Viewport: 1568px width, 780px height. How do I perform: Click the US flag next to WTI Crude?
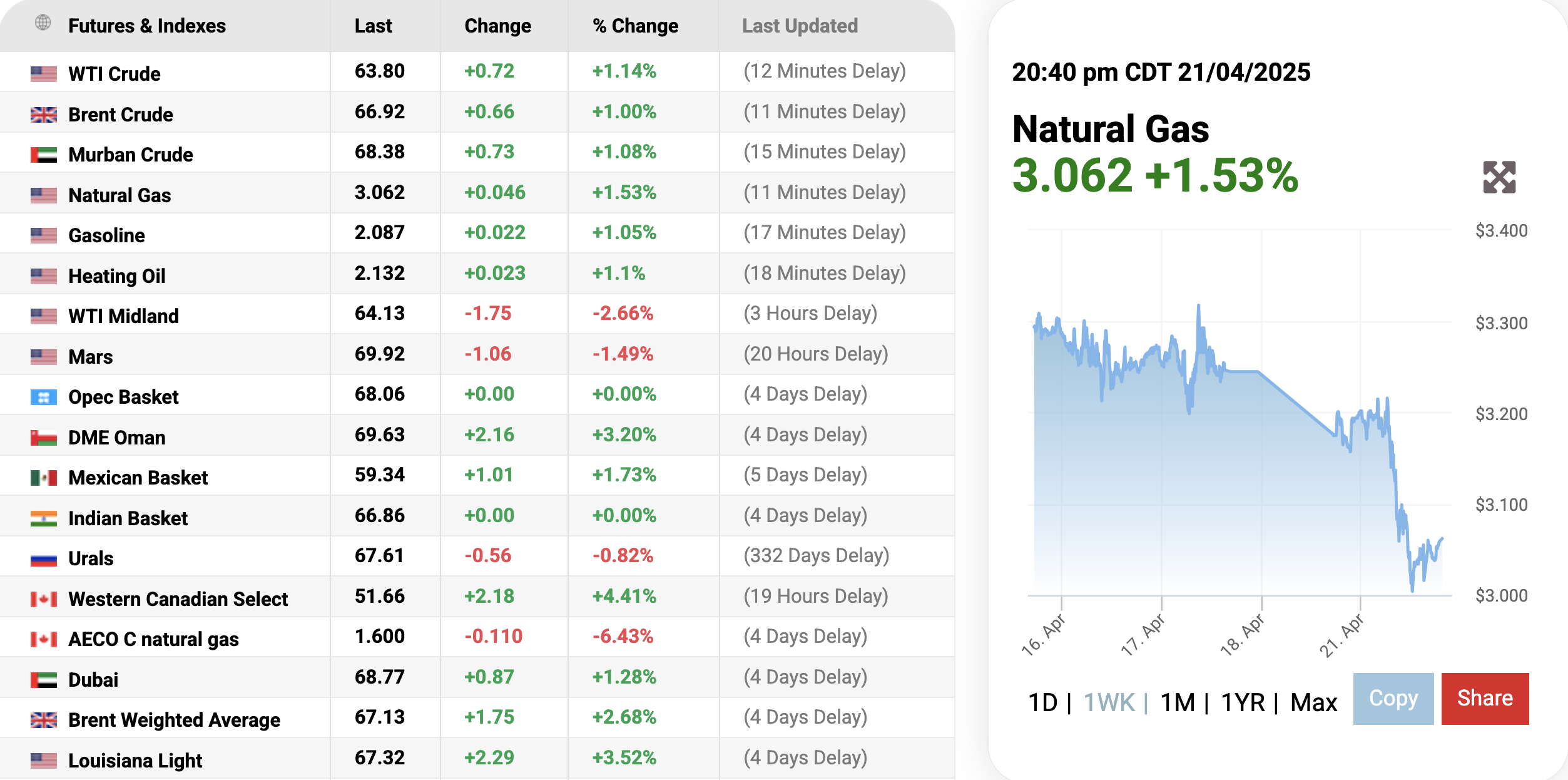44,74
